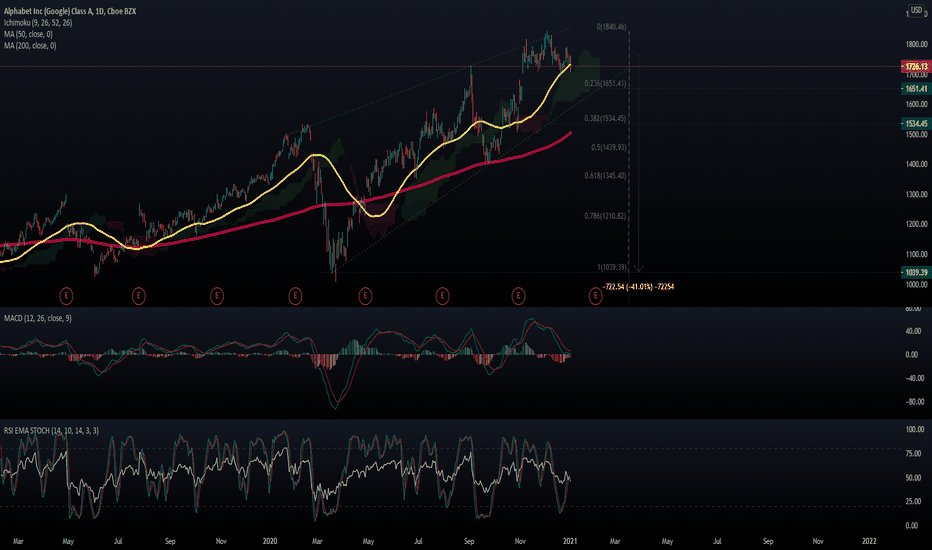Select the MACD (12, 26, close, 9) label

tap(38, 318)
